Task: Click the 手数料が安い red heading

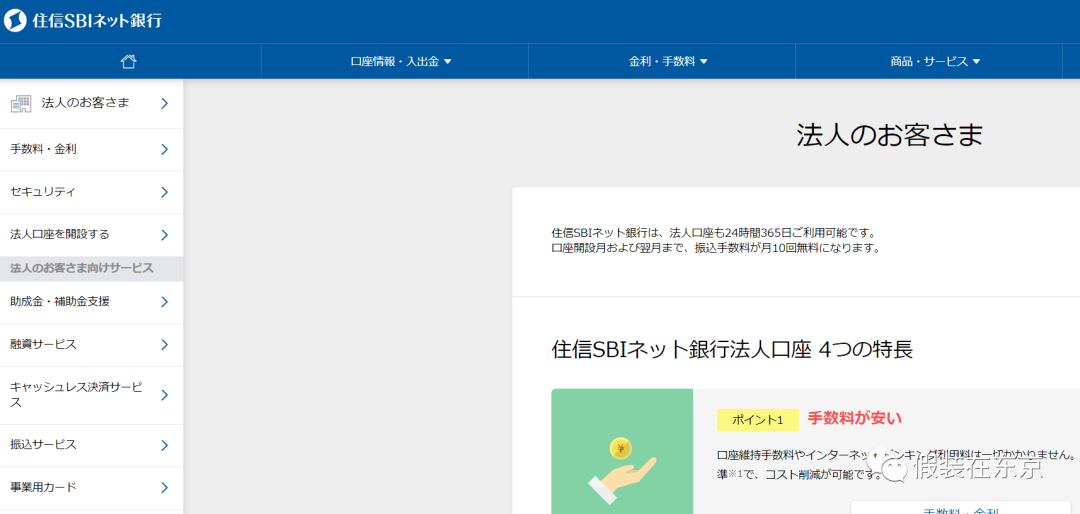Action: [855, 418]
